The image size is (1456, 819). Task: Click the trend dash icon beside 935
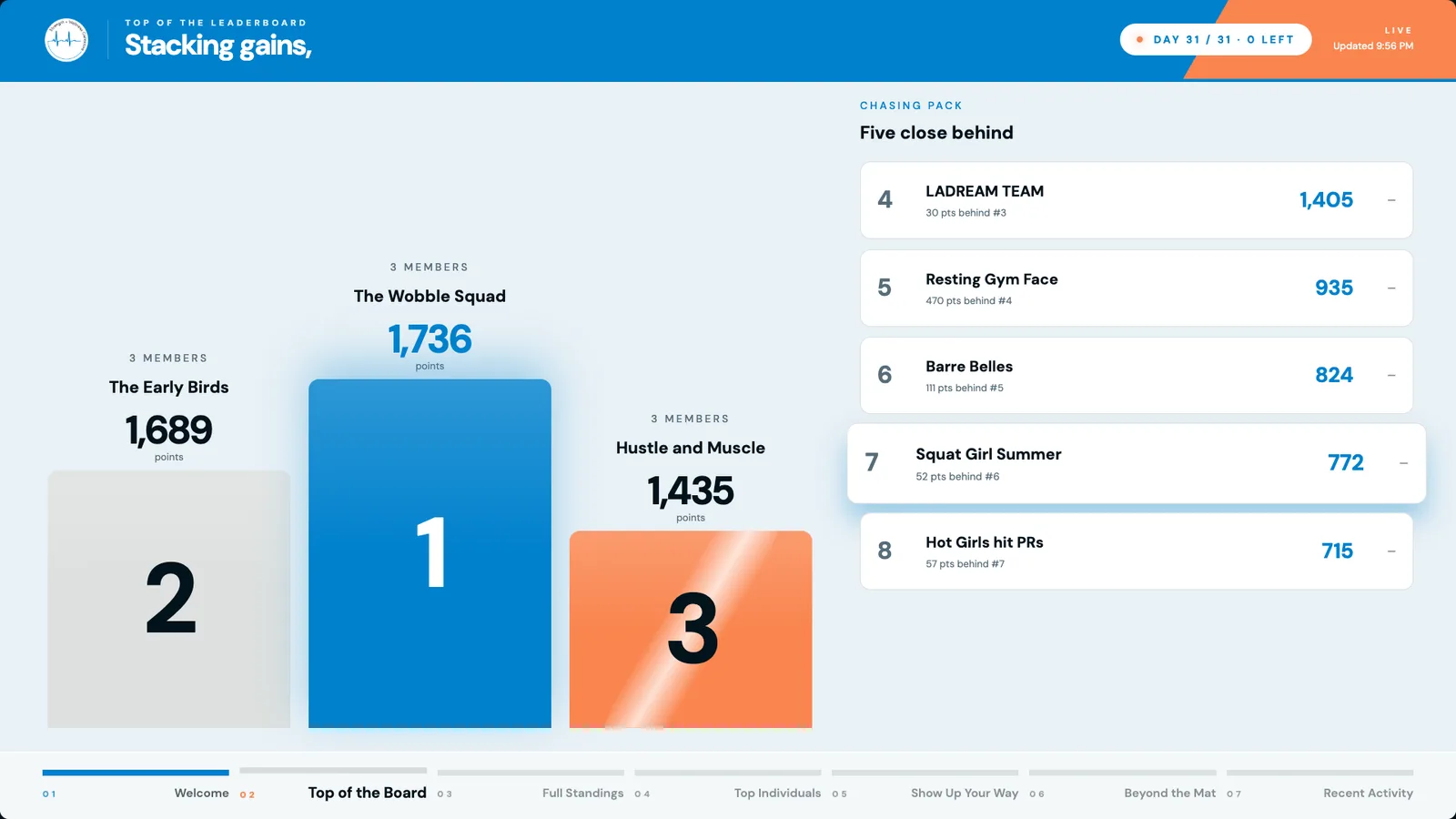1391,288
